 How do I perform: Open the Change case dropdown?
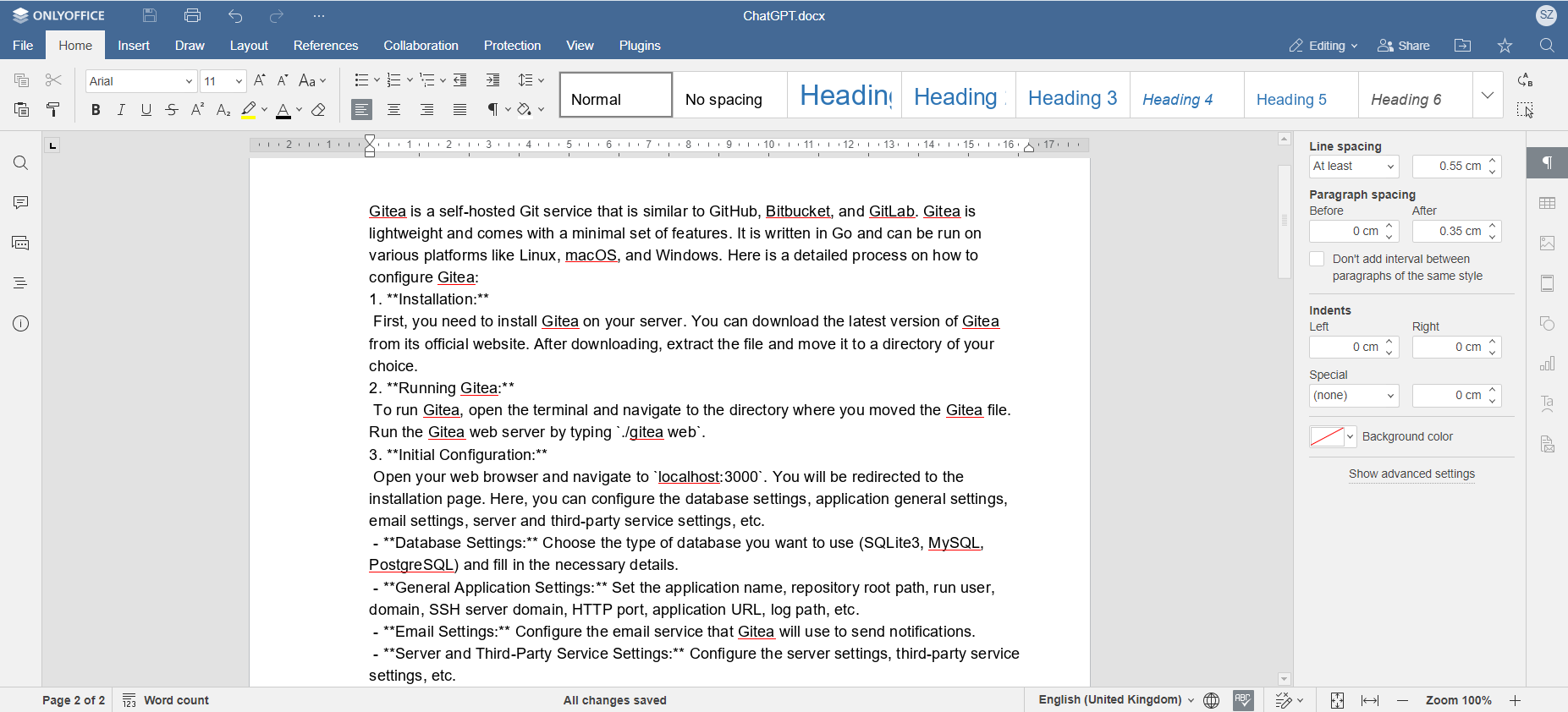coord(312,80)
